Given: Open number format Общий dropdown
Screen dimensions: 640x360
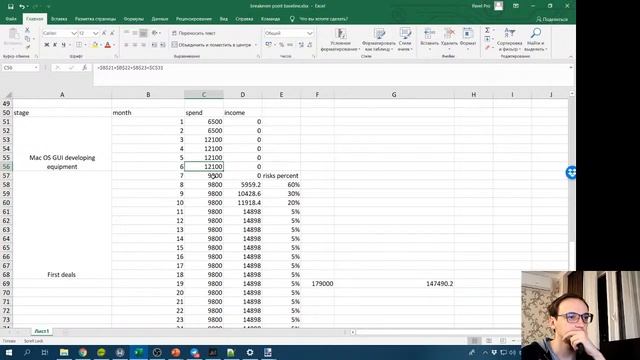Looking at the screenshot, I should coord(310,33).
